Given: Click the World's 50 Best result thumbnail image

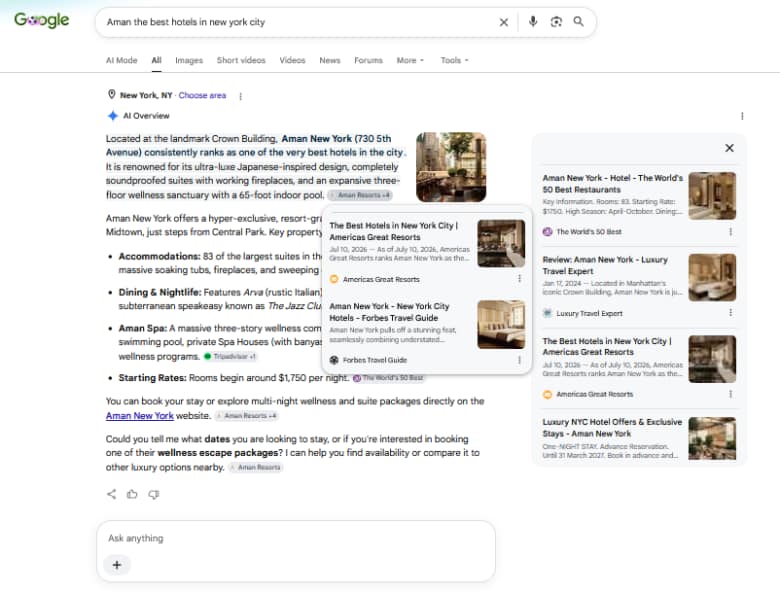Looking at the screenshot, I should [712, 196].
